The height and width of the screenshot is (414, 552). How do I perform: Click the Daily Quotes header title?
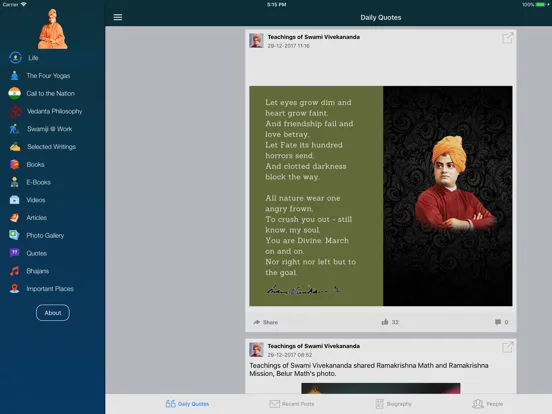pyautogui.click(x=381, y=17)
